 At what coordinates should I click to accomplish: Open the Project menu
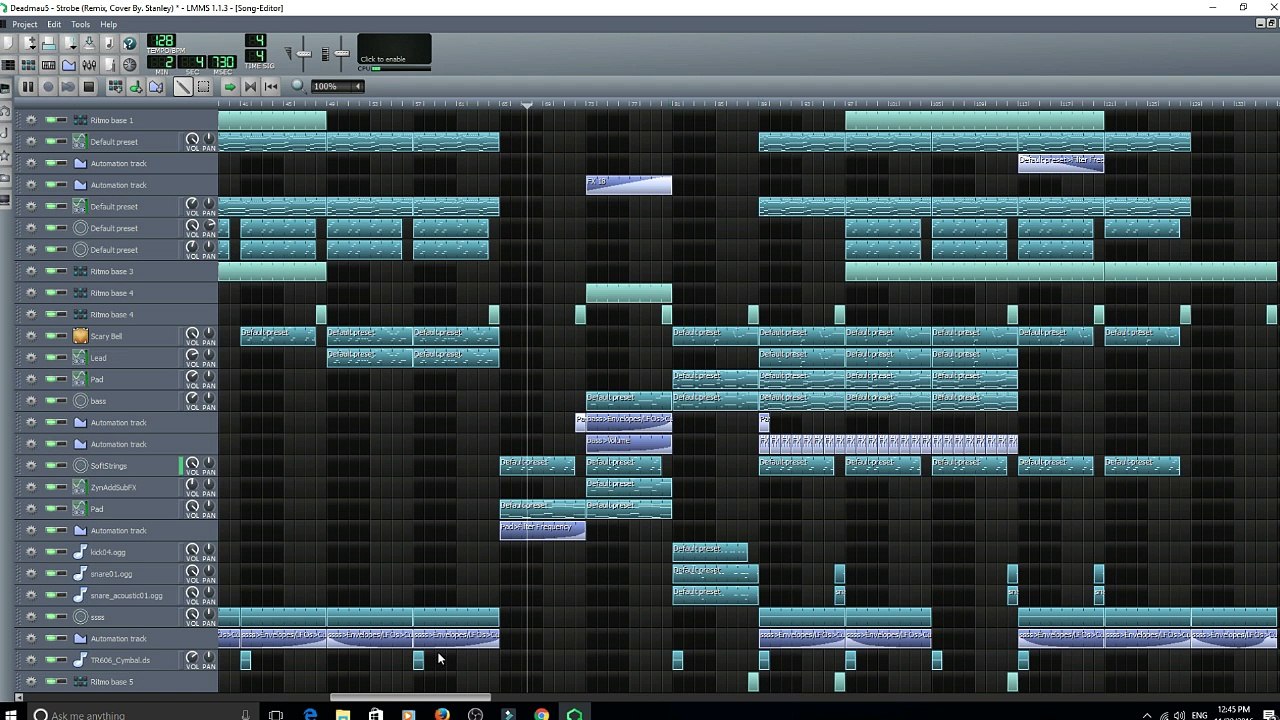pos(24,24)
